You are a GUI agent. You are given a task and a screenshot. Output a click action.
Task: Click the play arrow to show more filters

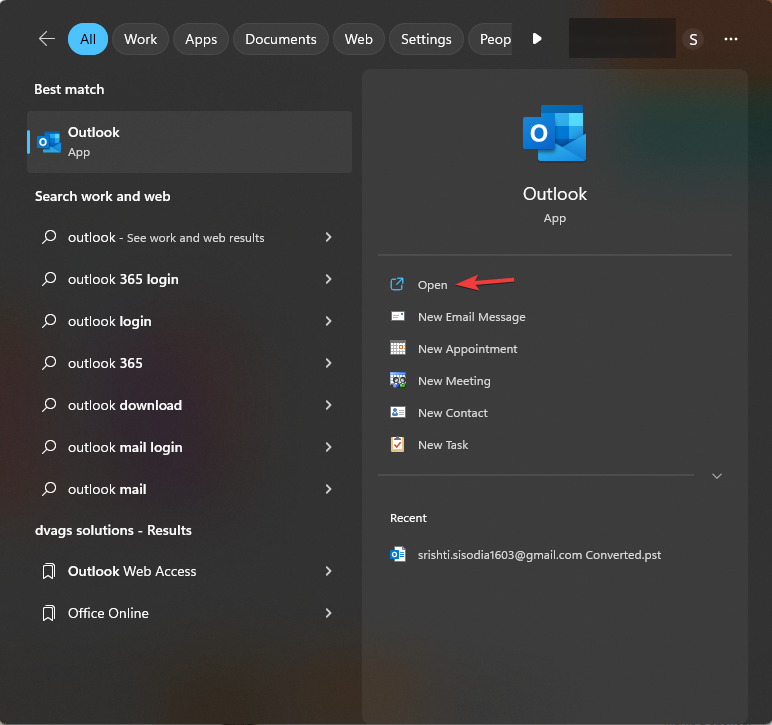[537, 38]
